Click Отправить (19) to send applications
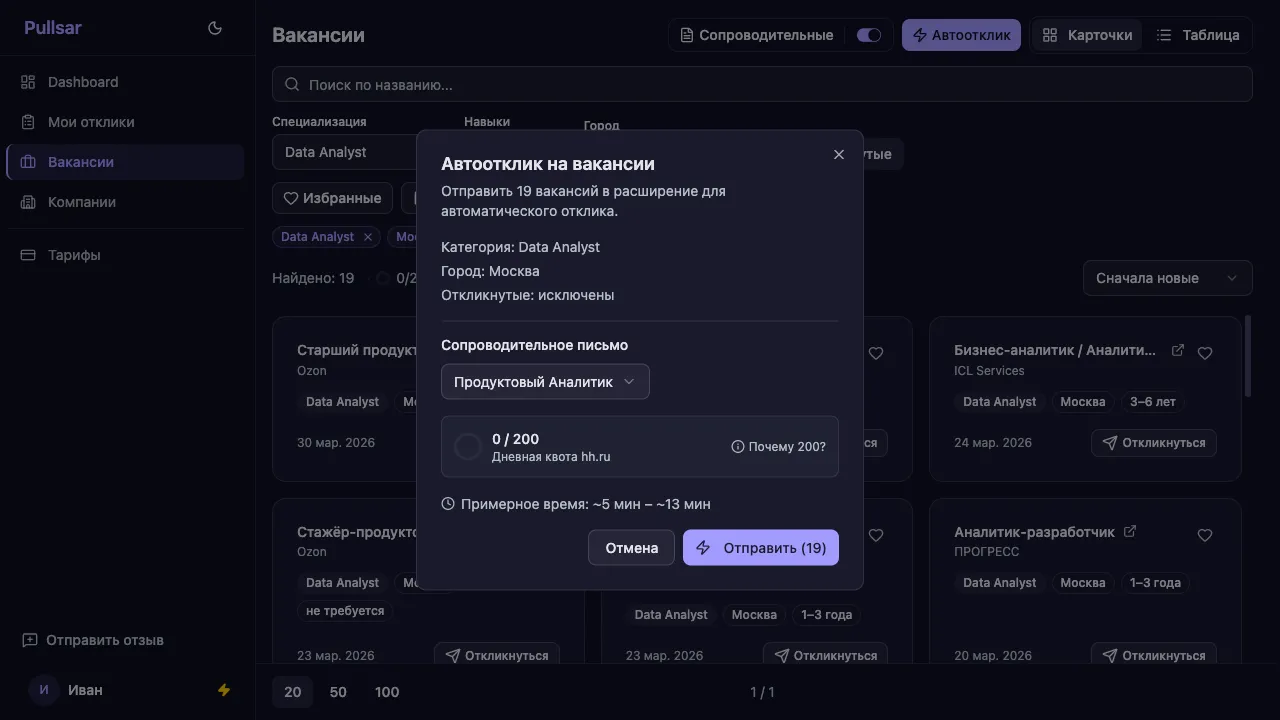This screenshot has height=720, width=1280. (760, 547)
